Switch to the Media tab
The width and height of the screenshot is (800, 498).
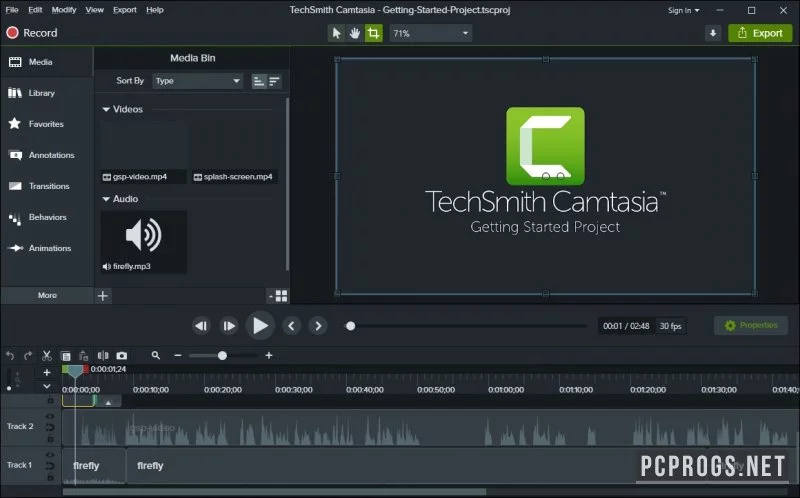pyautogui.click(x=46, y=62)
